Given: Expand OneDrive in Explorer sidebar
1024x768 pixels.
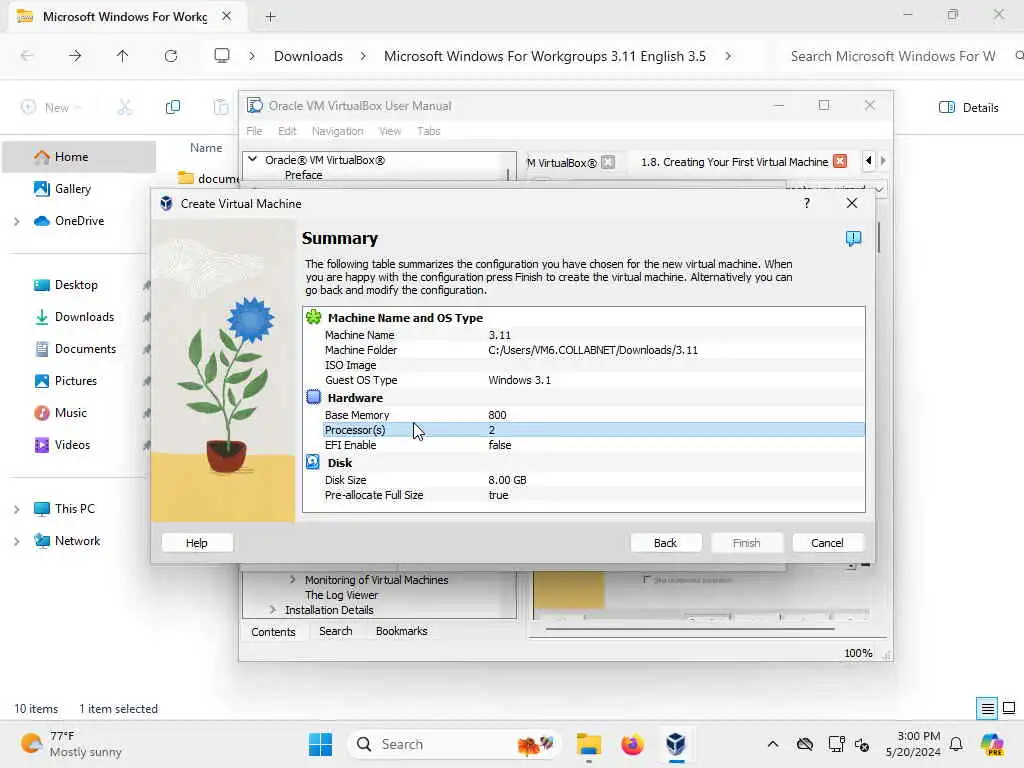Looking at the screenshot, I should [x=16, y=221].
